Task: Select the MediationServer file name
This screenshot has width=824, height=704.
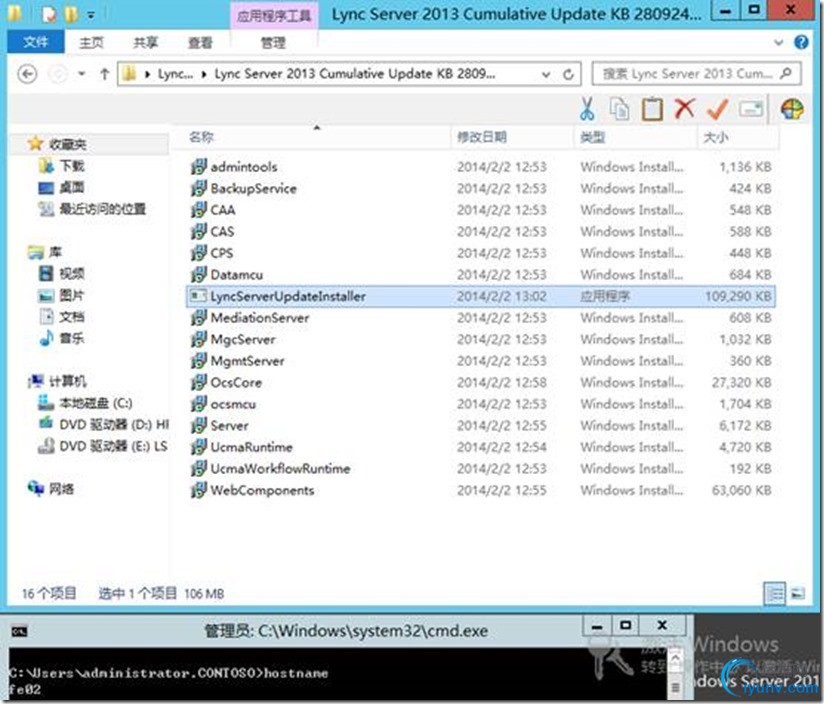Action: coord(260,317)
